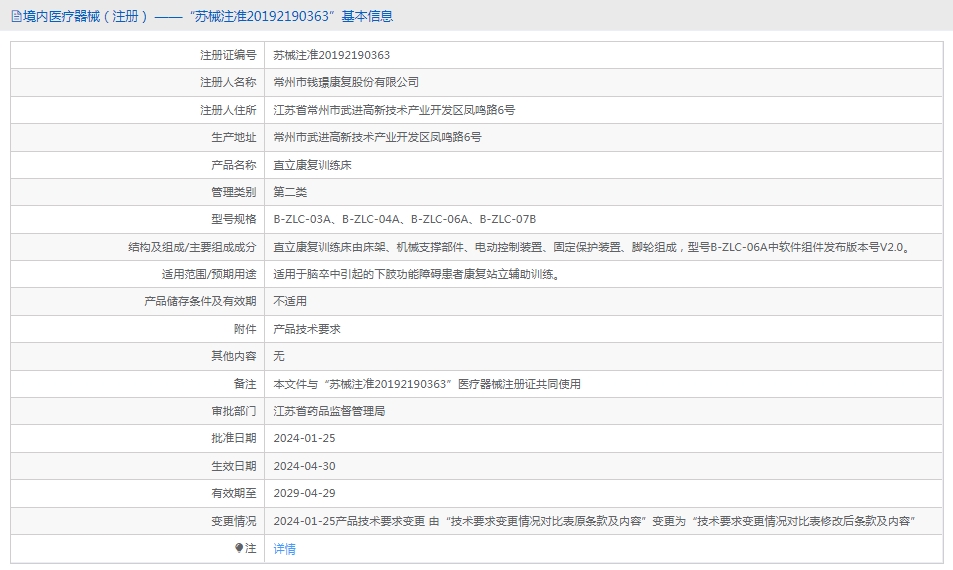Click the 结构及组成/主要组成成分 label
This screenshot has width=953, height=570.
pyautogui.click(x=192, y=247)
